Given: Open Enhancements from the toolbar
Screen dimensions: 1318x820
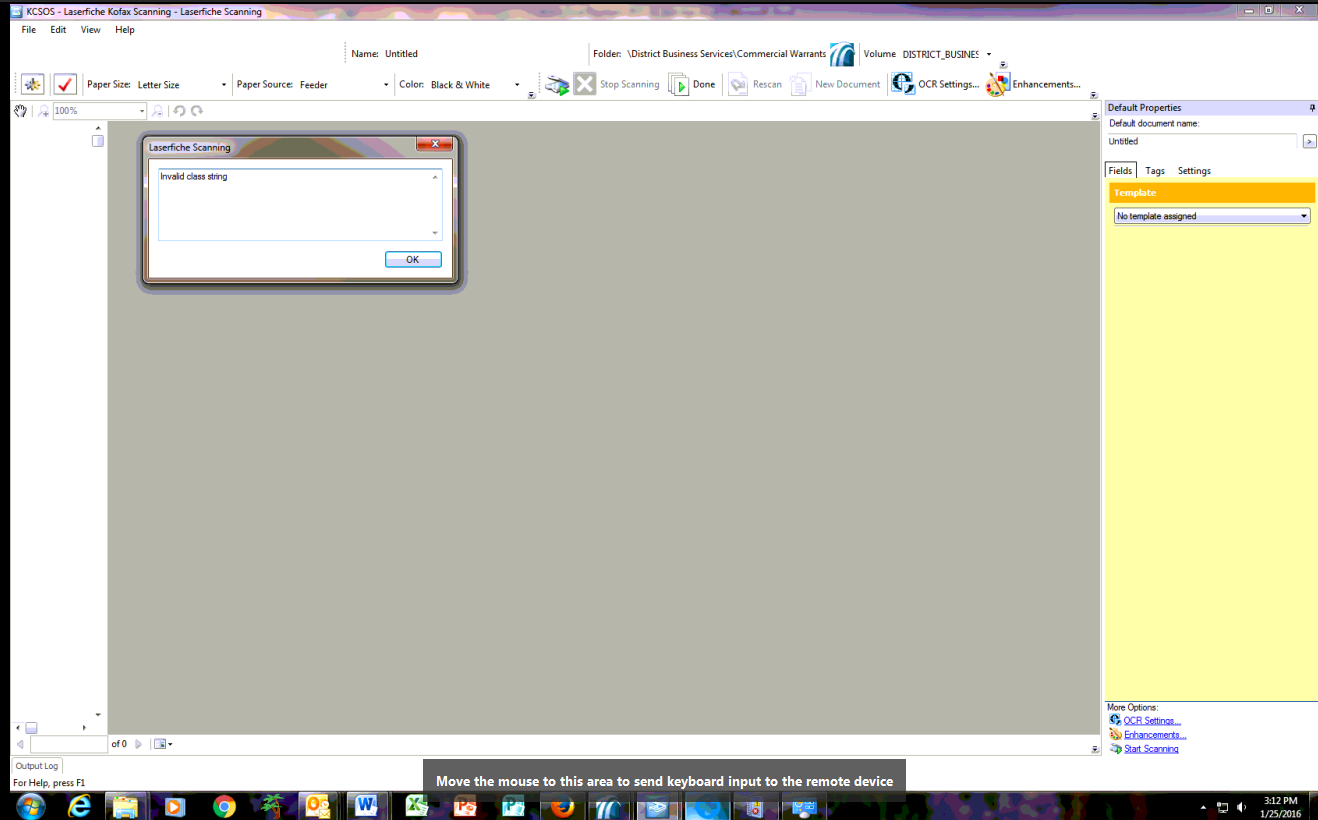Looking at the screenshot, I should point(1033,84).
